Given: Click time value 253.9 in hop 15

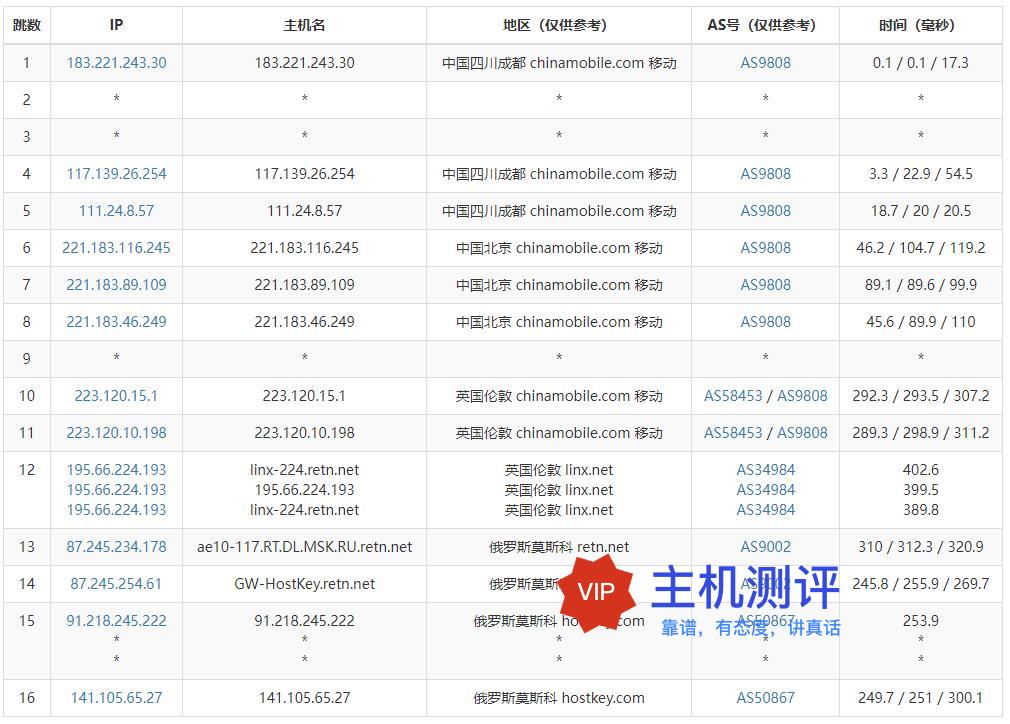Looking at the screenshot, I should 920,621.
